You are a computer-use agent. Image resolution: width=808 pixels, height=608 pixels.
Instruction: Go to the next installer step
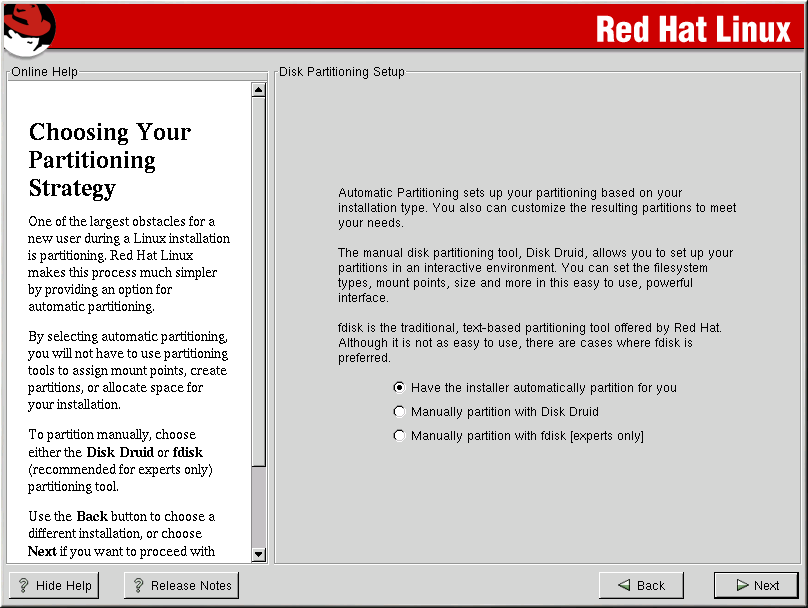click(756, 586)
